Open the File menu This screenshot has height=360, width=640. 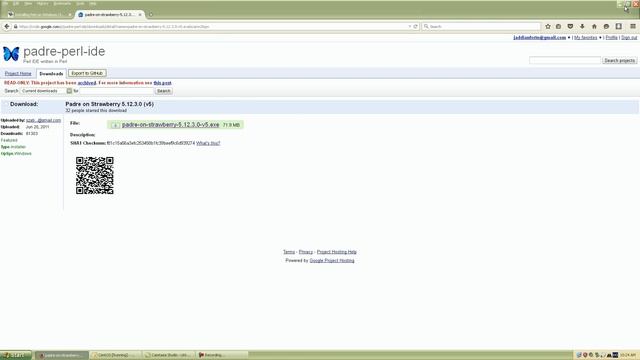[x=5, y=3]
